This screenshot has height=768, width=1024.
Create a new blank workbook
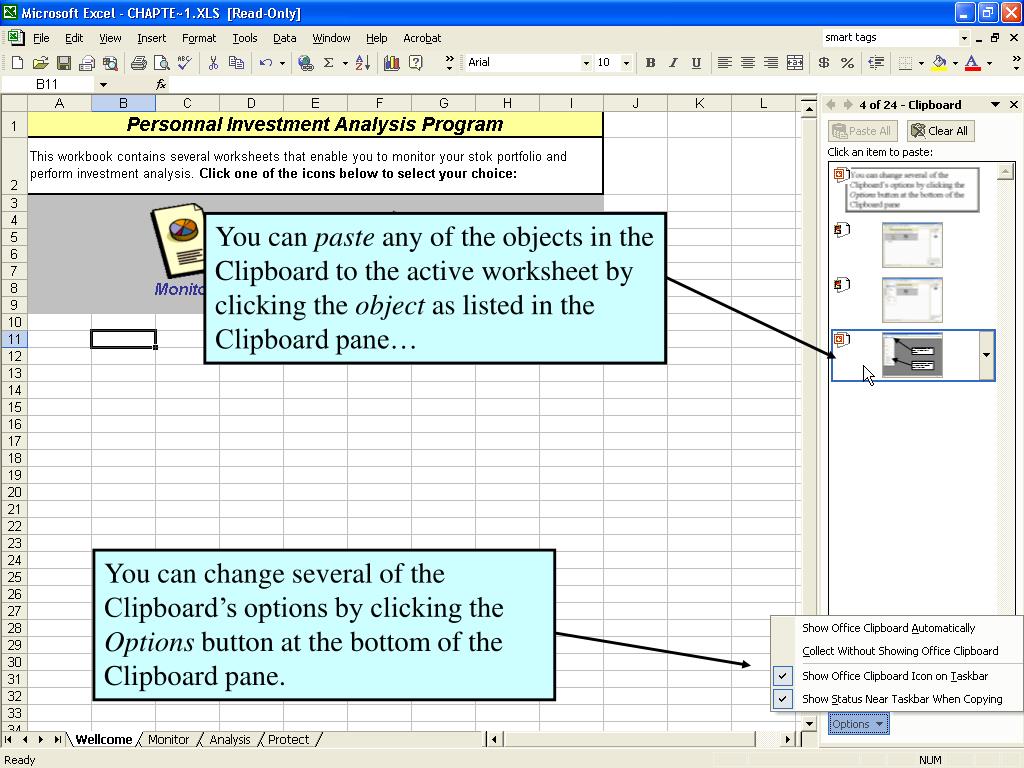click(x=18, y=63)
